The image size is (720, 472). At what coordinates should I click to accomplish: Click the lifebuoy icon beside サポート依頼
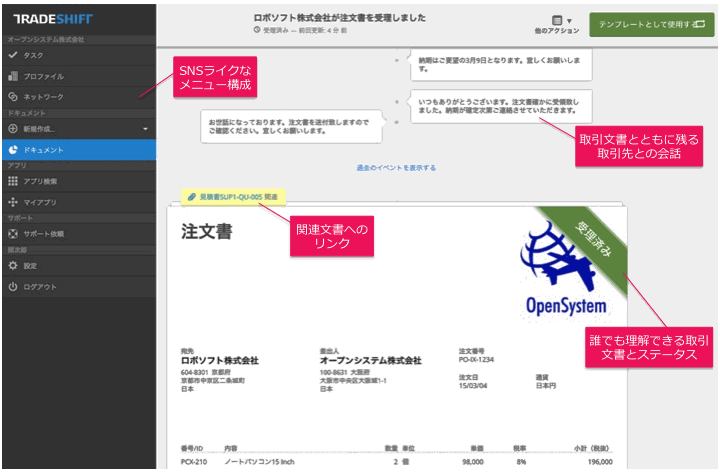pyautogui.click(x=13, y=234)
